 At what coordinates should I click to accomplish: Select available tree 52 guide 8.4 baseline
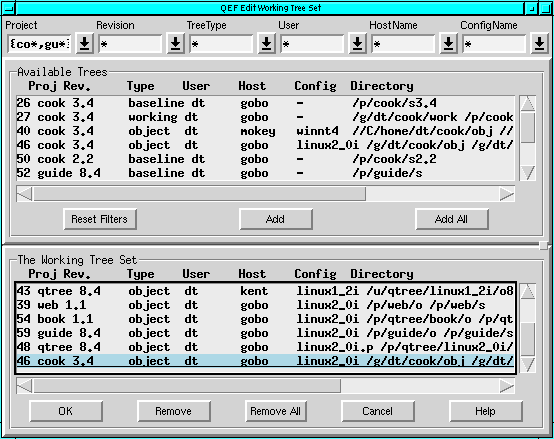(x=265, y=173)
